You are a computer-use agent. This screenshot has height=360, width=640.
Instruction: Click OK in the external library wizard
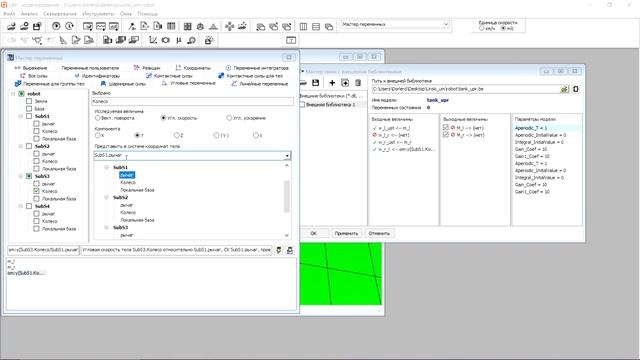(313, 233)
